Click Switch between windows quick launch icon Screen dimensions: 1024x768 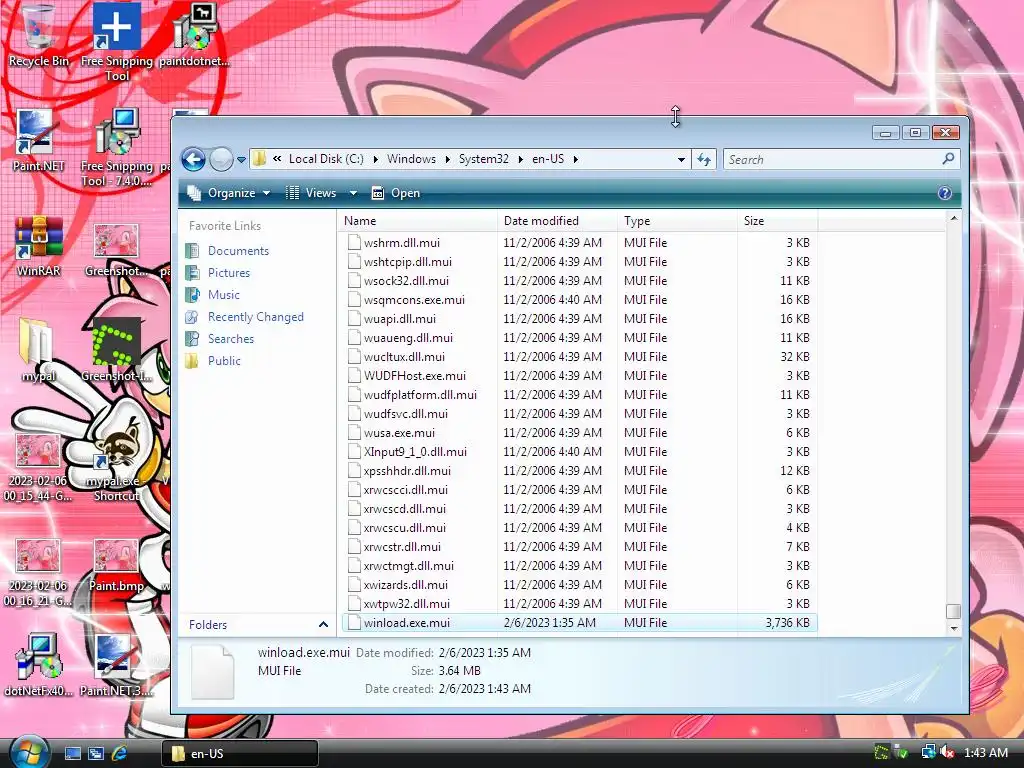point(96,754)
